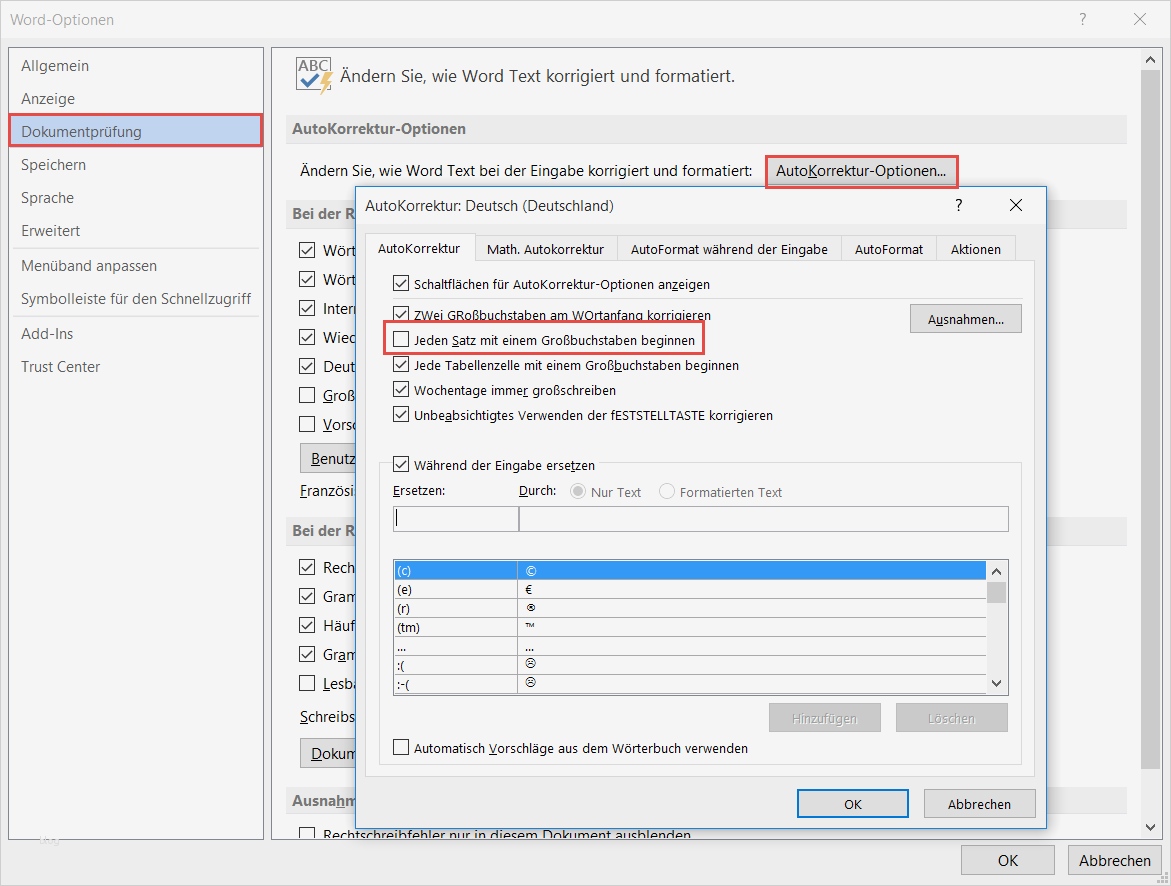
Task: Click the Word-Optionen help question mark
Action: tap(1082, 19)
